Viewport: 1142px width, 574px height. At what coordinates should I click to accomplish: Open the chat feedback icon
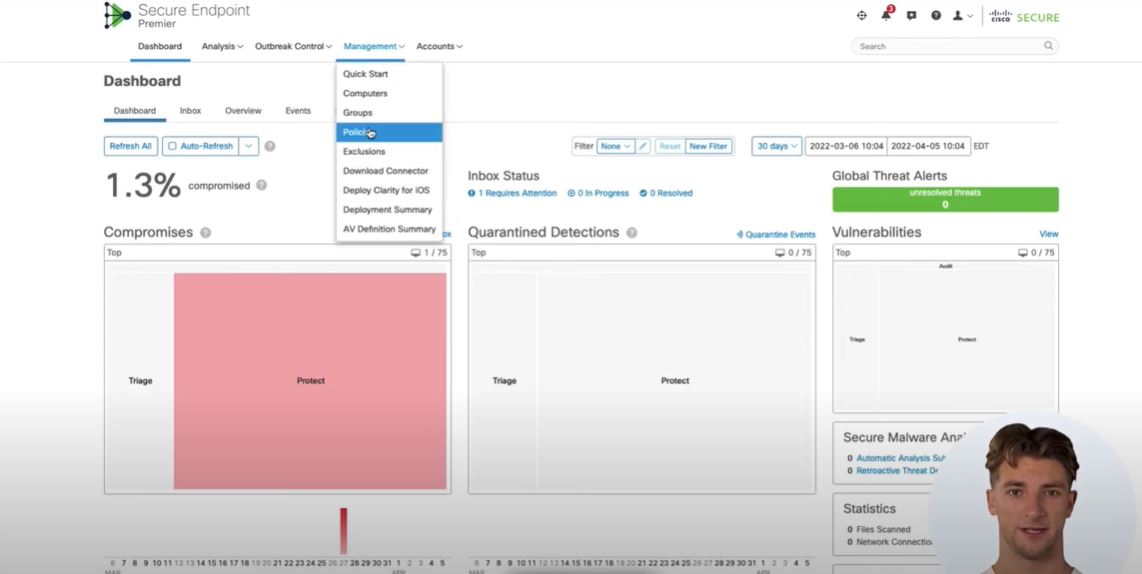click(911, 15)
